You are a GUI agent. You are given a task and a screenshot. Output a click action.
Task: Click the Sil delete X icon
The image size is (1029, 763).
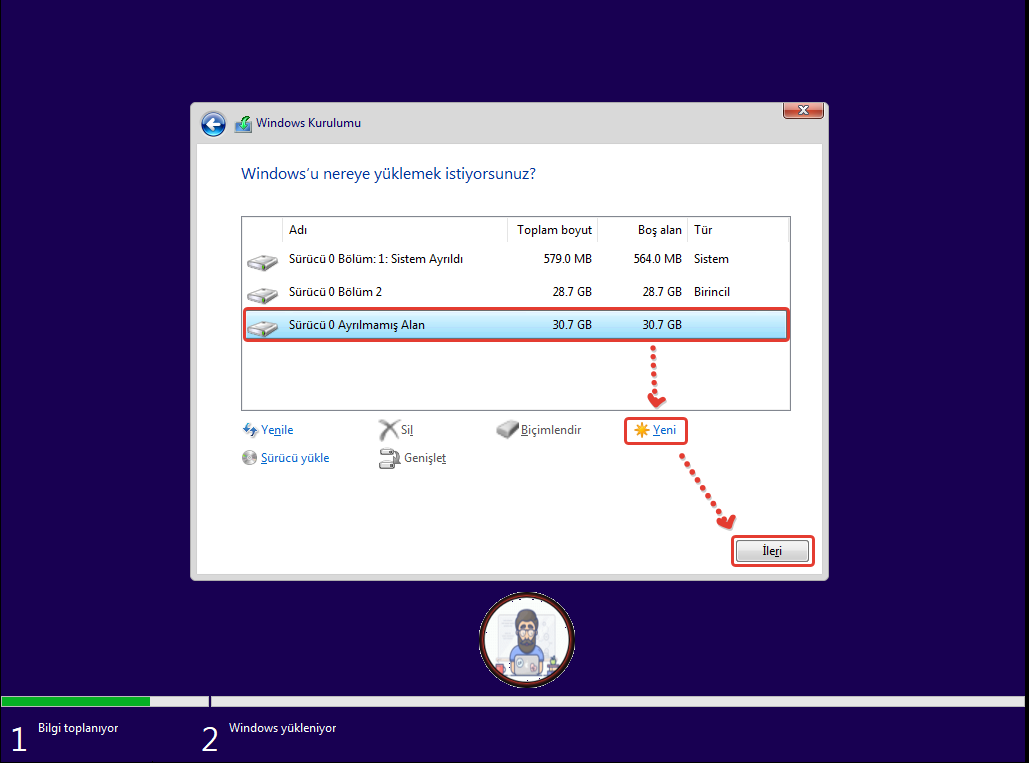(388, 430)
